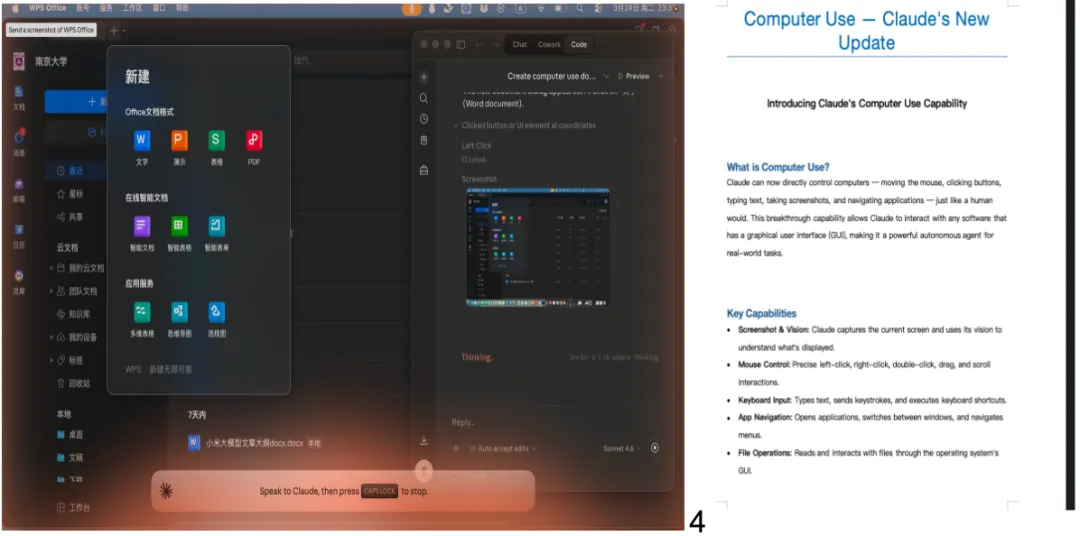Click search icon in Claude sidebar
This screenshot has width=1080, height=536.
424,98
